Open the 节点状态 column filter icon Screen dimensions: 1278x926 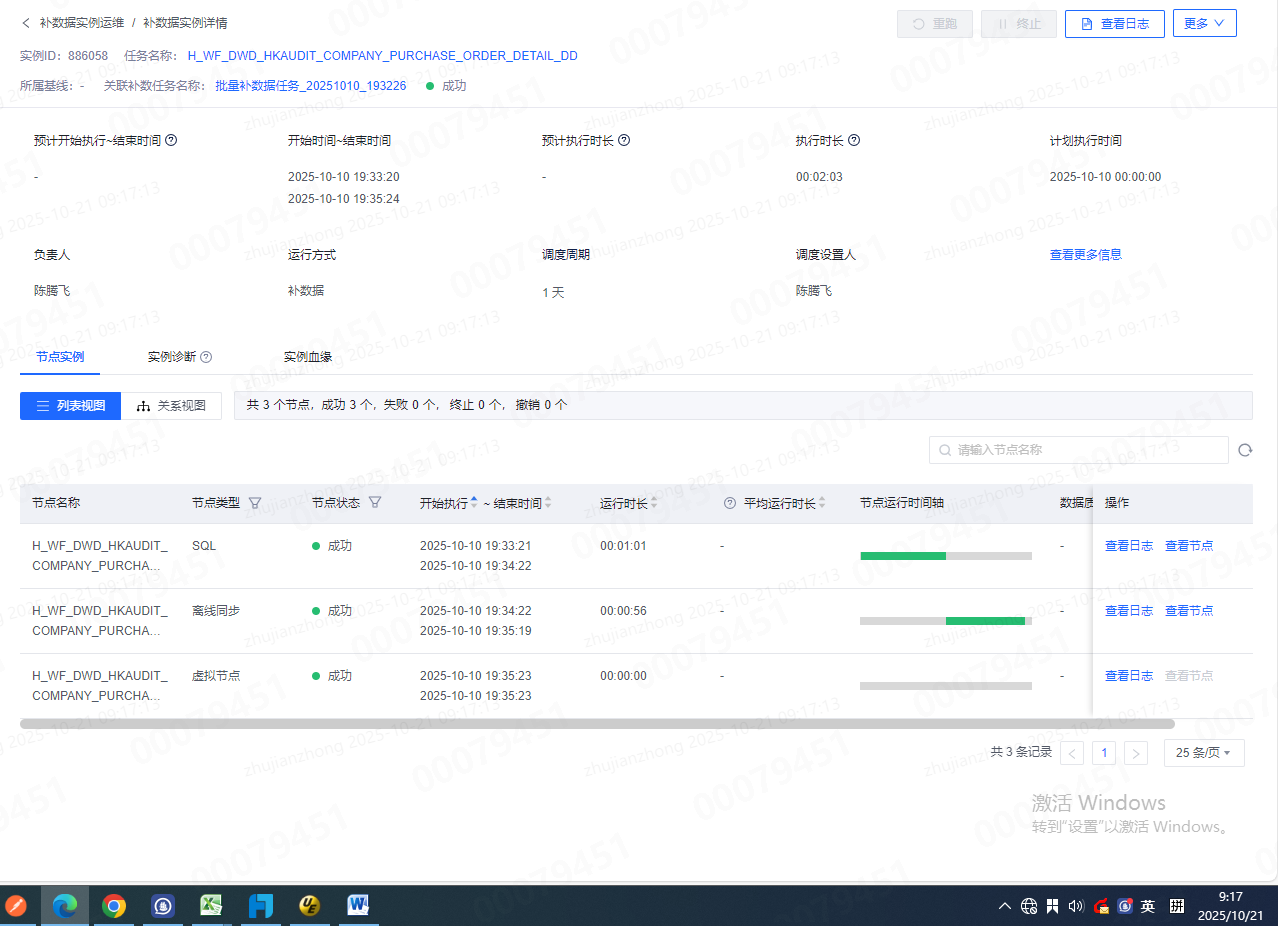click(375, 503)
